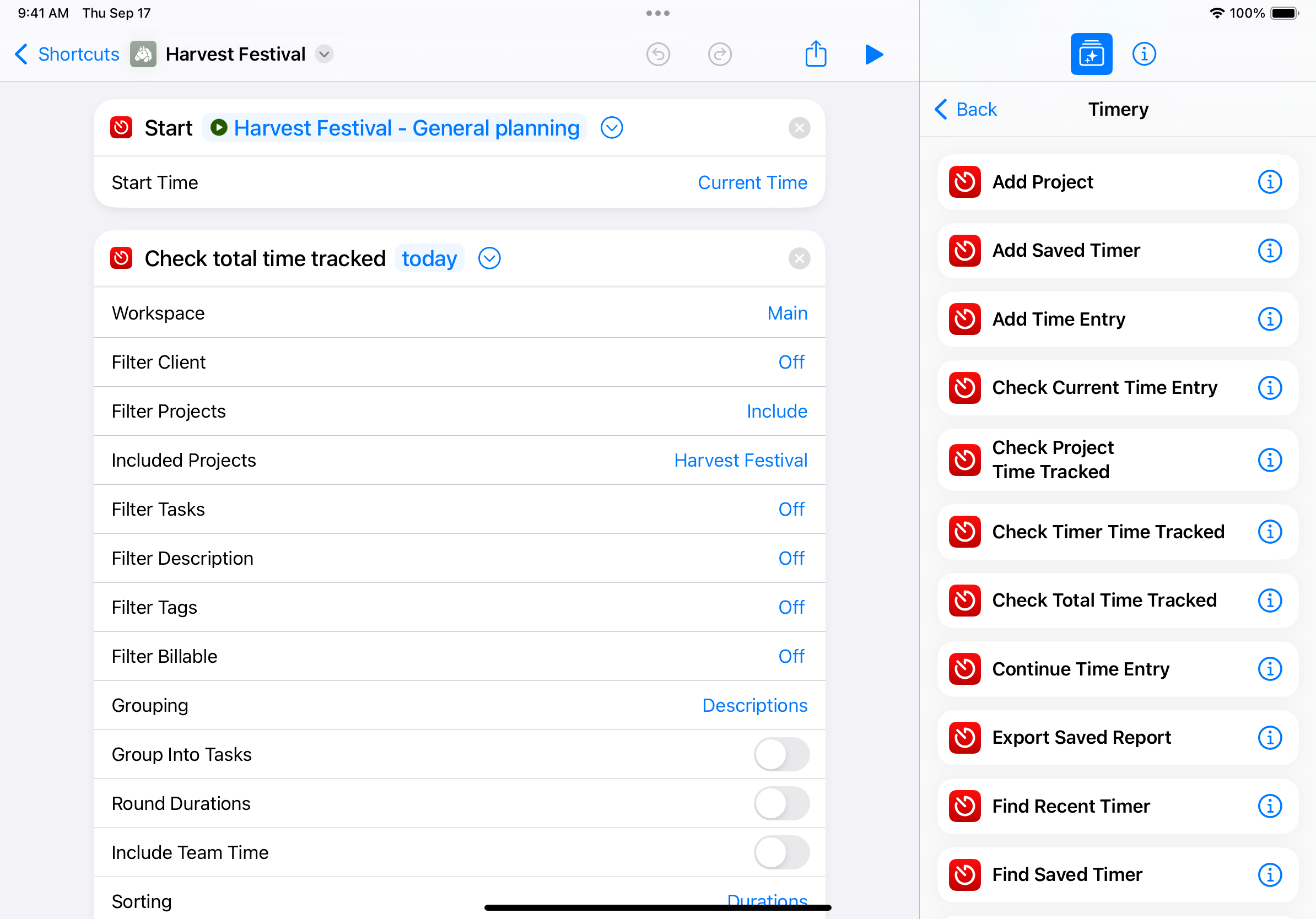Screen dimensions: 1316x919
Task: Add the Check Timer Time Tracked action
Action: 1118,532
